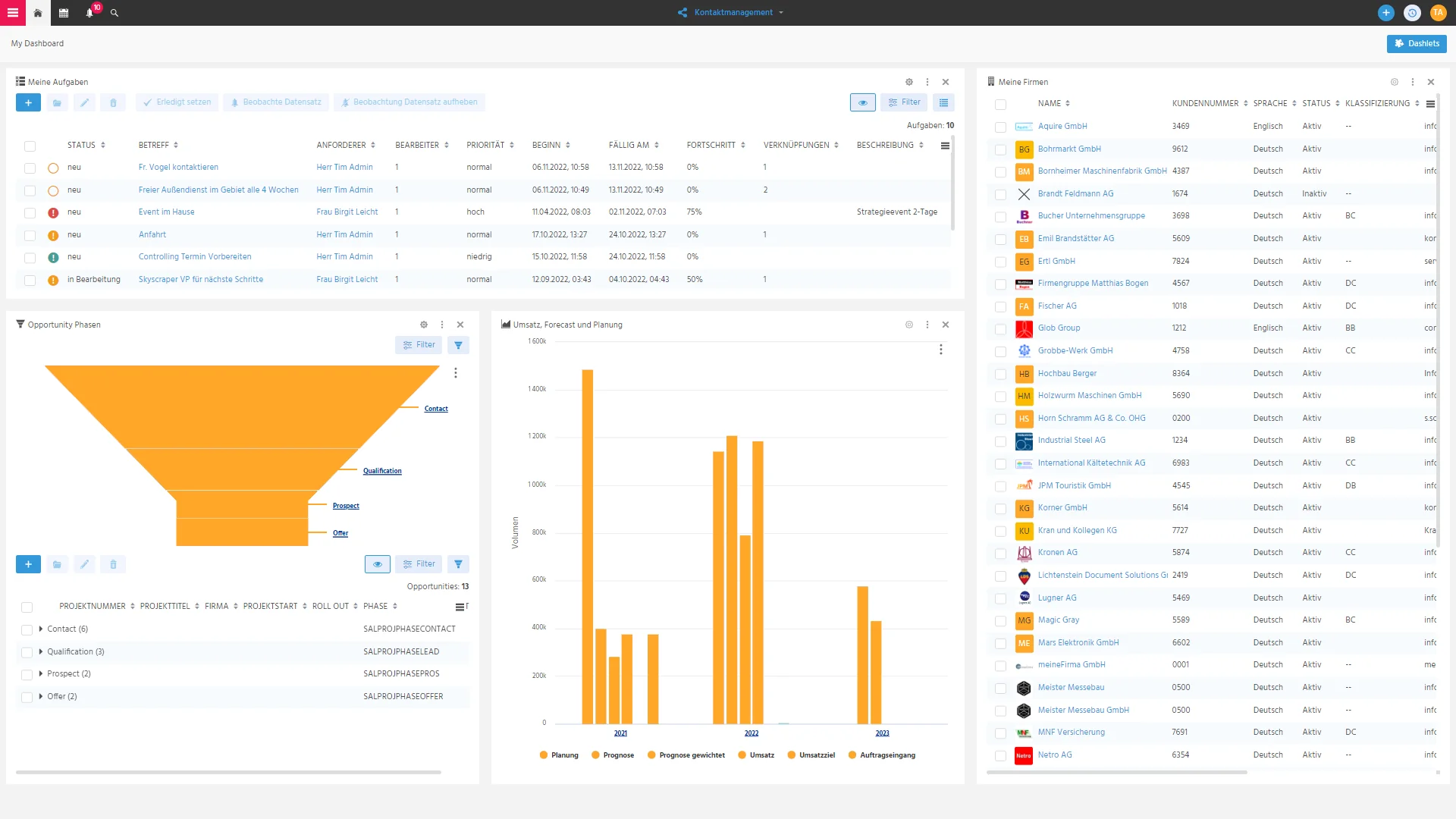Viewport: 1456px width, 819px height.
Task: Add new task in Meine Aufgaben
Action: point(28,102)
